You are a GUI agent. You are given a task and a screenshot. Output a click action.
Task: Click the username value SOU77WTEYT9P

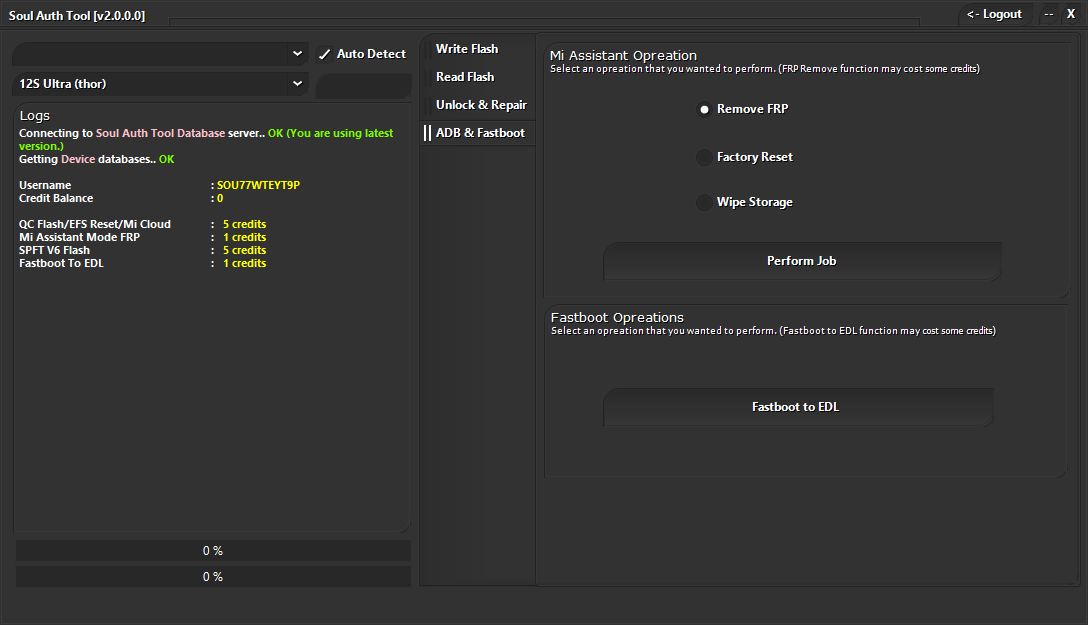click(x=258, y=185)
